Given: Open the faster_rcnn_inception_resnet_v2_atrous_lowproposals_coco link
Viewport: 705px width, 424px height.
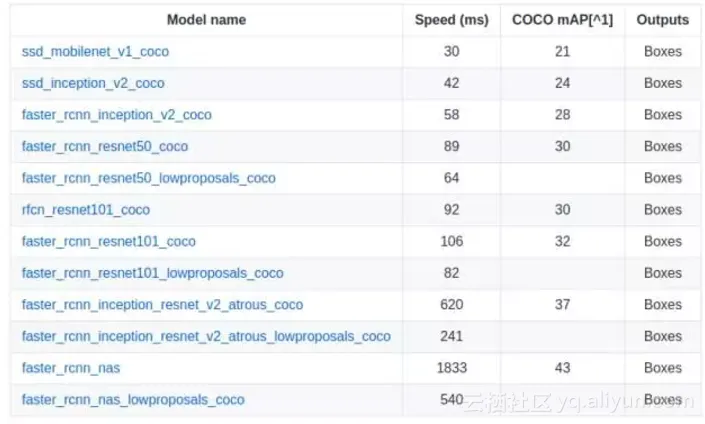Looking at the screenshot, I should point(206,336).
